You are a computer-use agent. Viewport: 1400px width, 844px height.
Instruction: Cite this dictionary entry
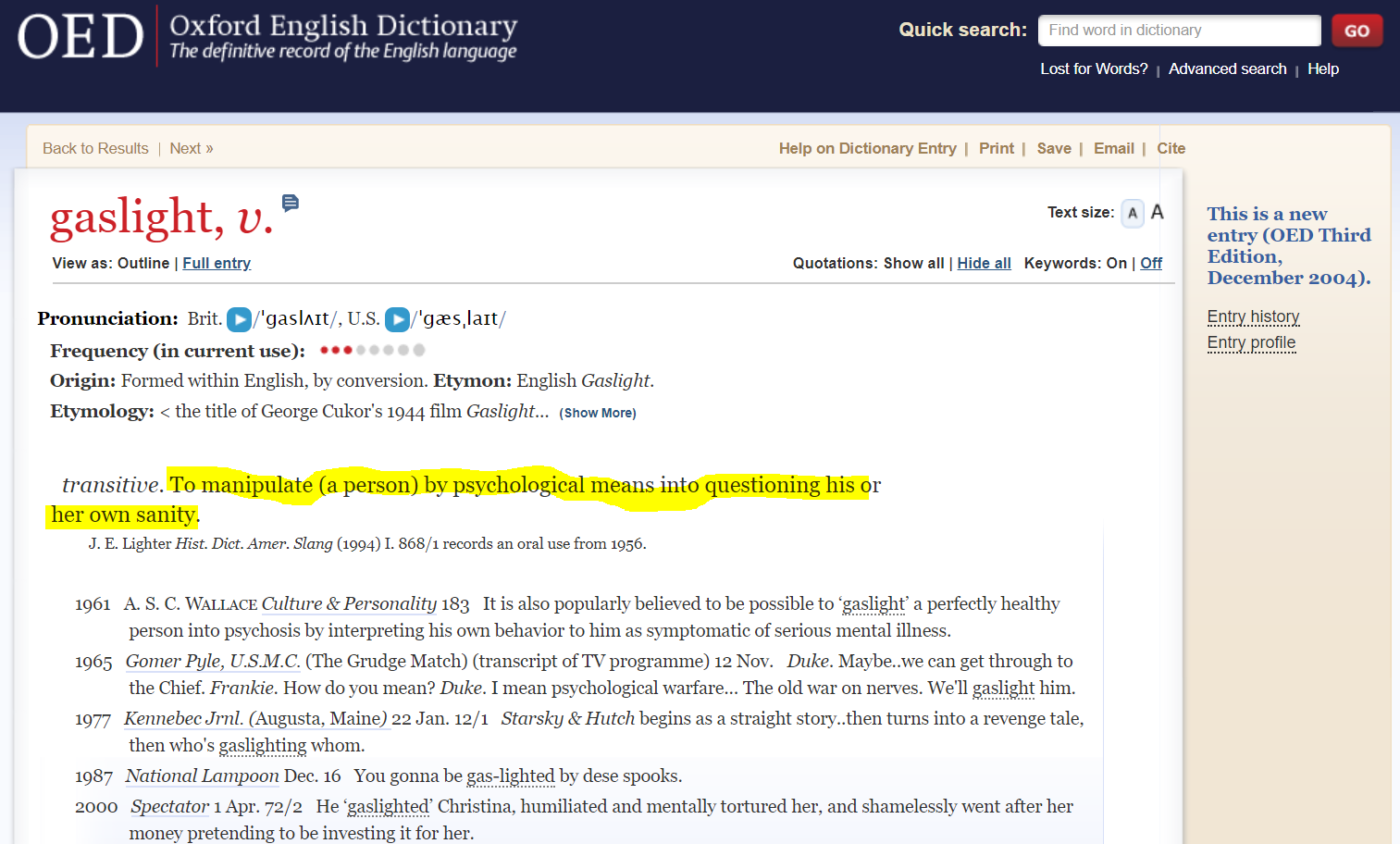click(1171, 148)
